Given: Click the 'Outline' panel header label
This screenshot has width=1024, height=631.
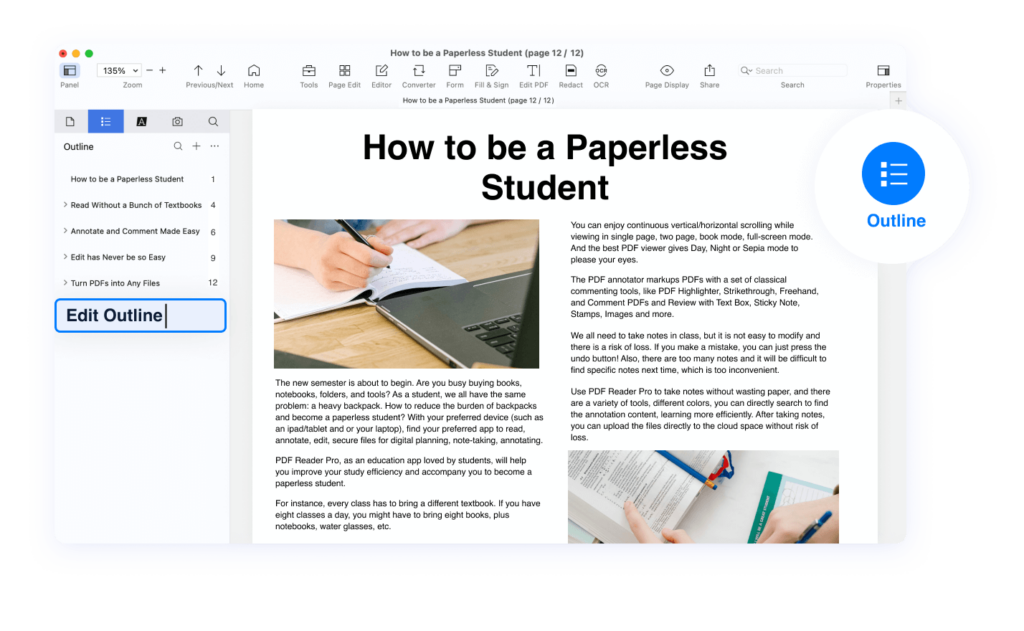Looking at the screenshot, I should point(78,147).
